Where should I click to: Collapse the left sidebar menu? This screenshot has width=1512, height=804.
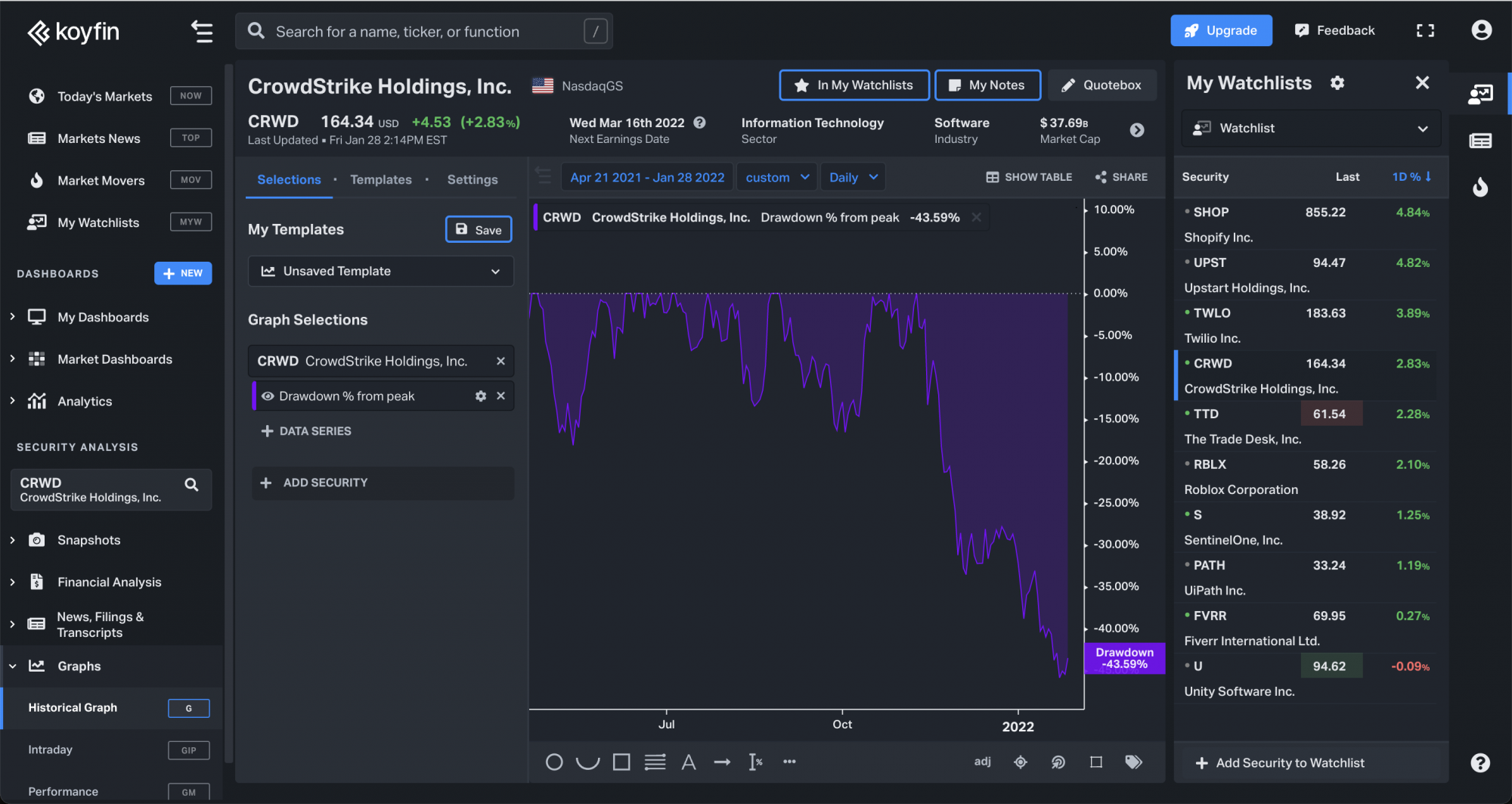click(x=202, y=32)
